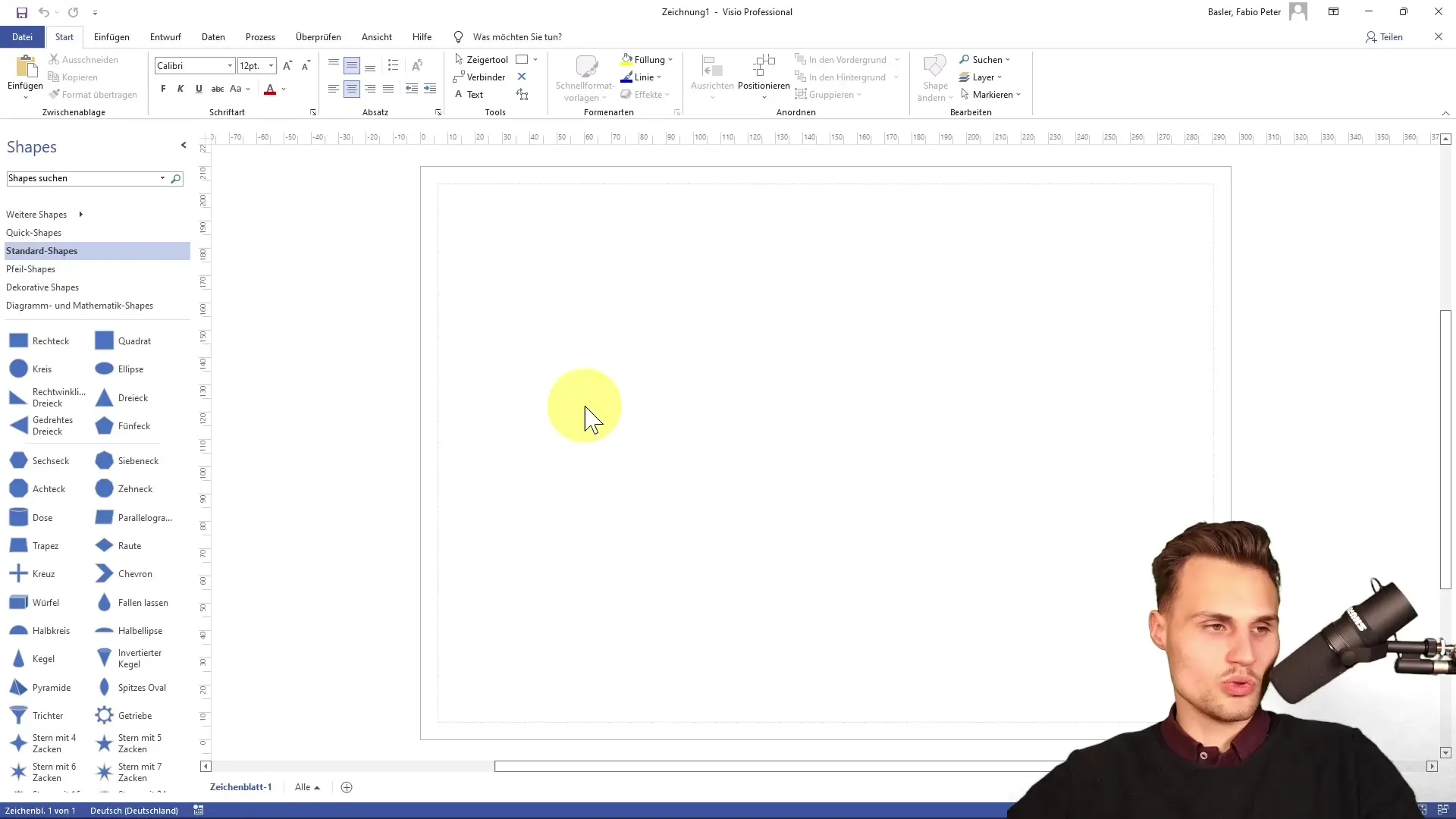Image resolution: width=1456 pixels, height=819 pixels.
Task: Click the macro recording icon in status bar
Action: click(199, 811)
